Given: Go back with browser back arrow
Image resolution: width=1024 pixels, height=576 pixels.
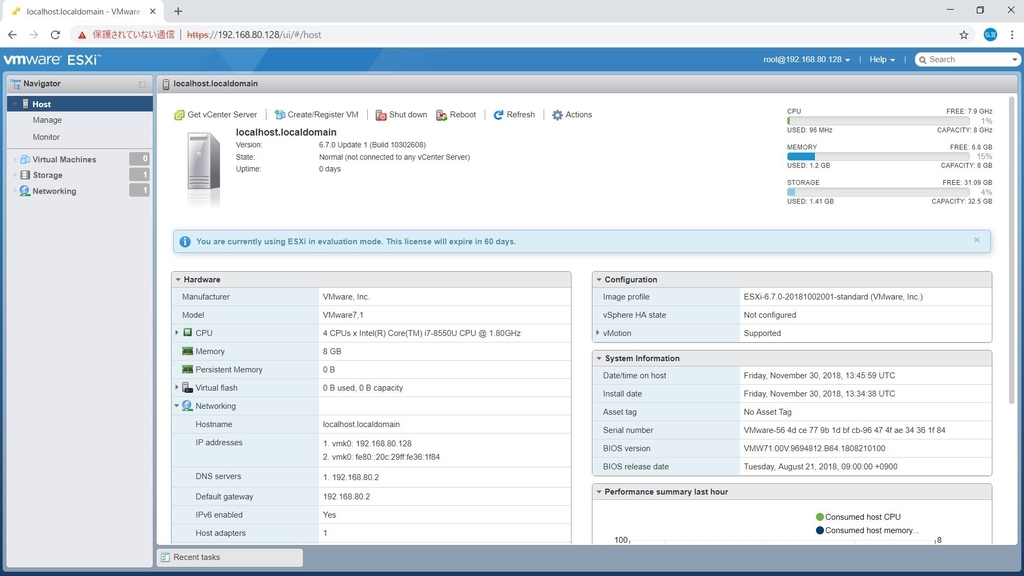Looking at the screenshot, I should point(12,35).
